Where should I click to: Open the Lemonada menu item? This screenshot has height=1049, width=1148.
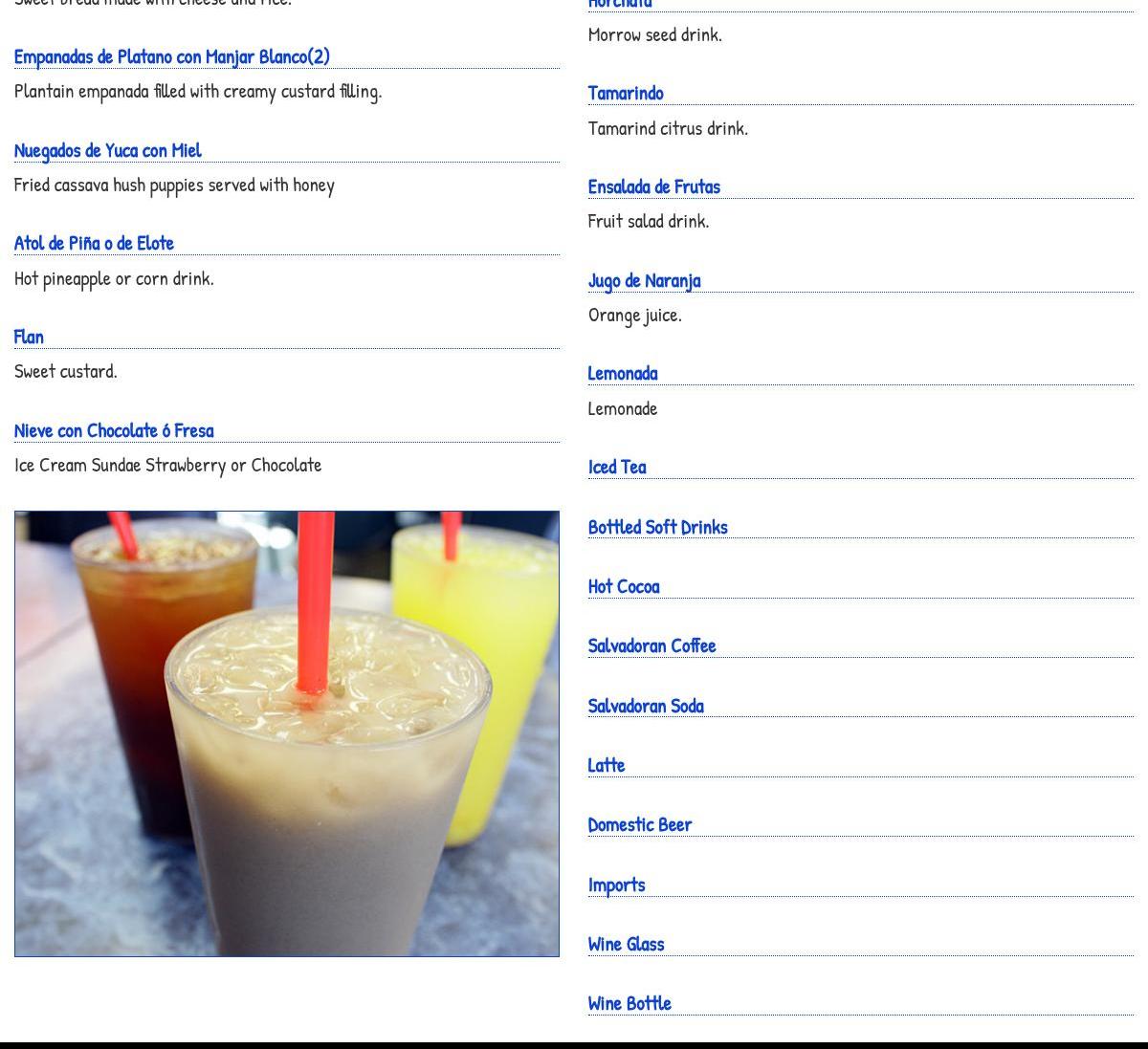(623, 373)
